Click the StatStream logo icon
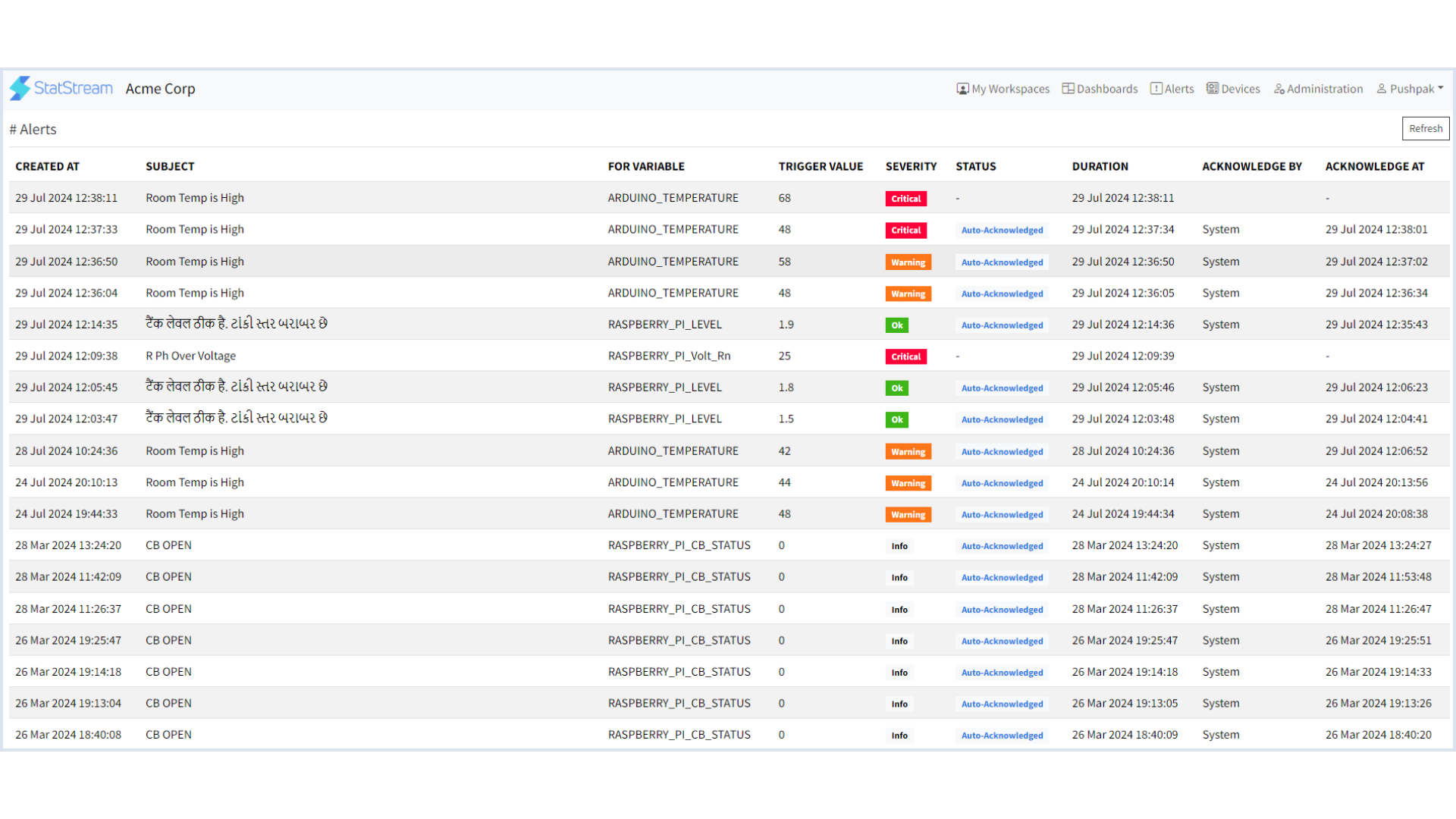Viewport: 1456px width, 819px height. tap(20, 89)
